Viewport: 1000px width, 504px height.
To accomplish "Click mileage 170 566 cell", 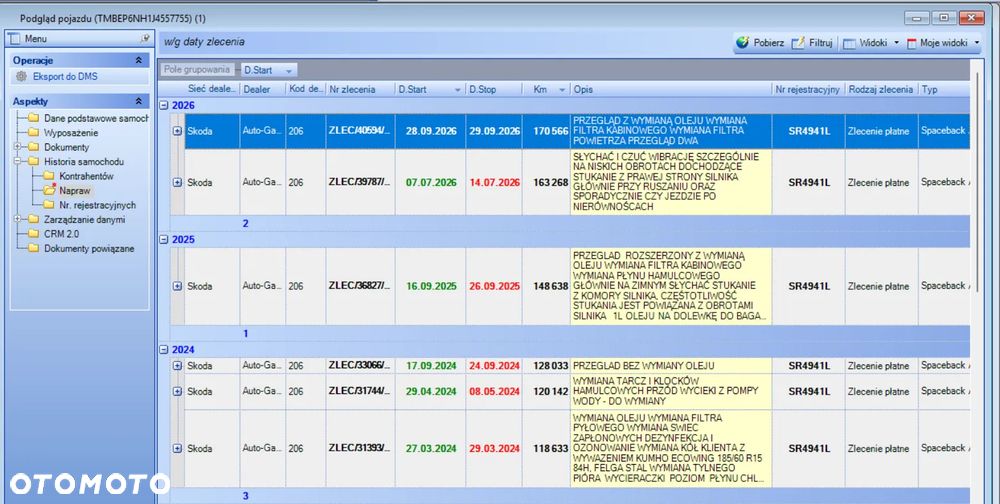I will 547,131.
